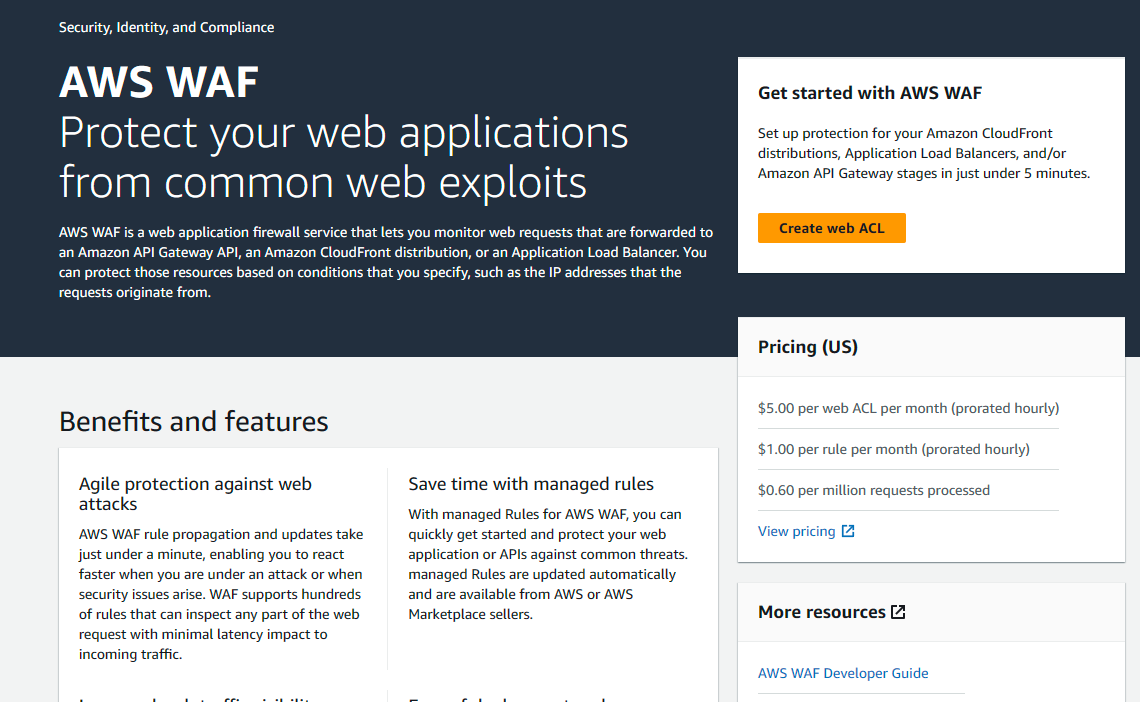Select the $5.00 per web ACL pricing line
Screen dimensions: 1140x702
coord(908,408)
